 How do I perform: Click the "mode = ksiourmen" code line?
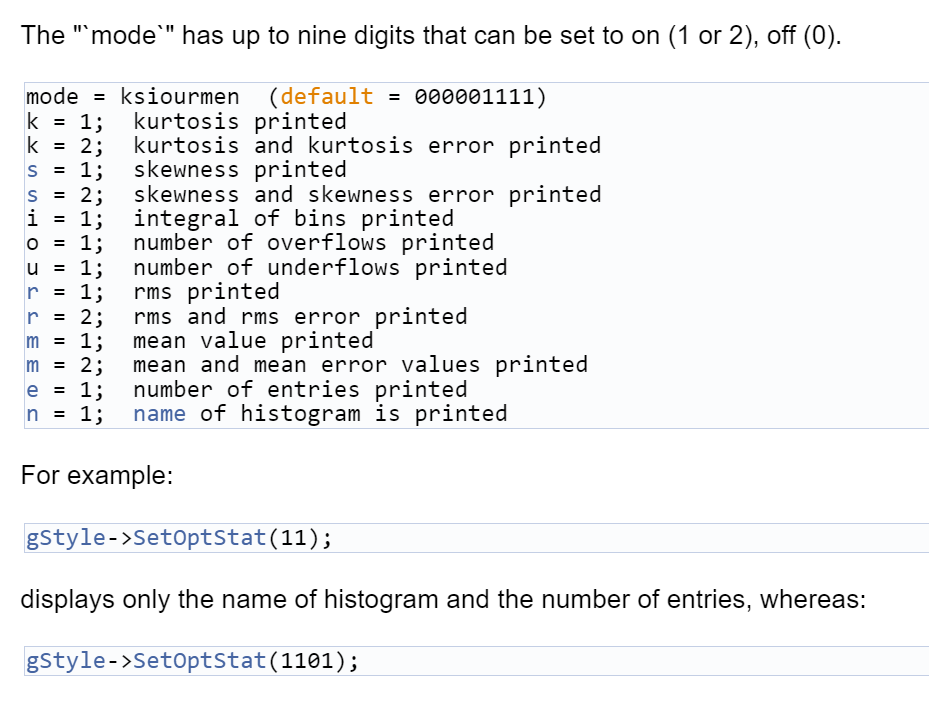click(x=132, y=97)
